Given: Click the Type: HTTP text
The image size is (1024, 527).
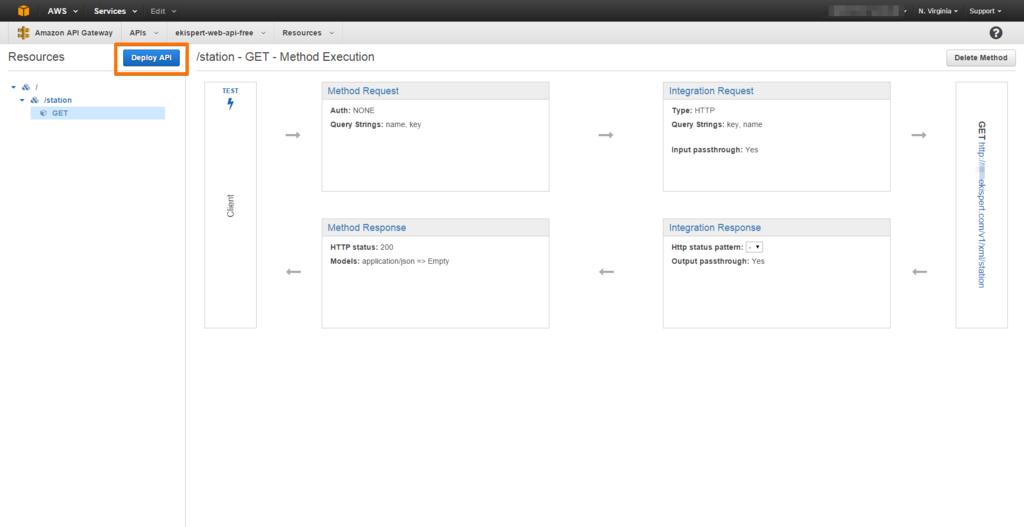Looking at the screenshot, I should pos(693,110).
